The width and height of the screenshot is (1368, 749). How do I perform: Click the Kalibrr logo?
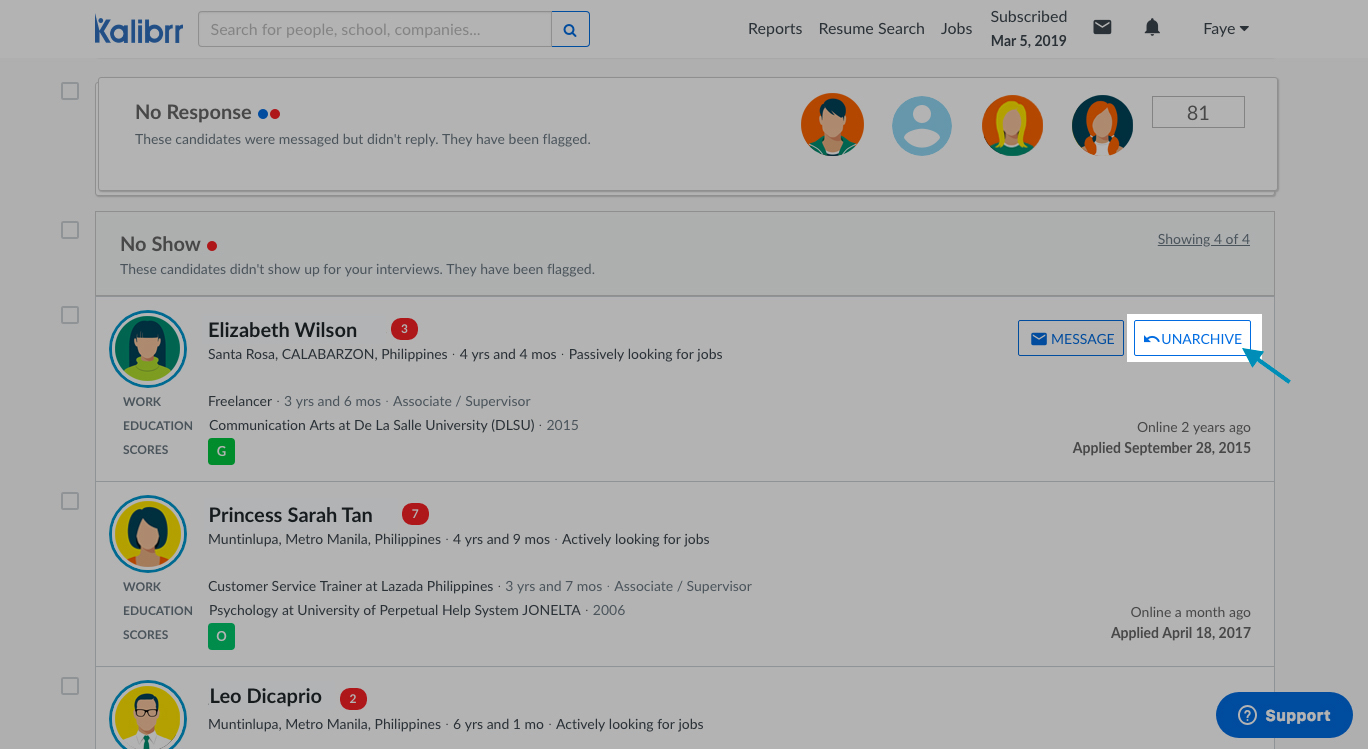coord(139,29)
